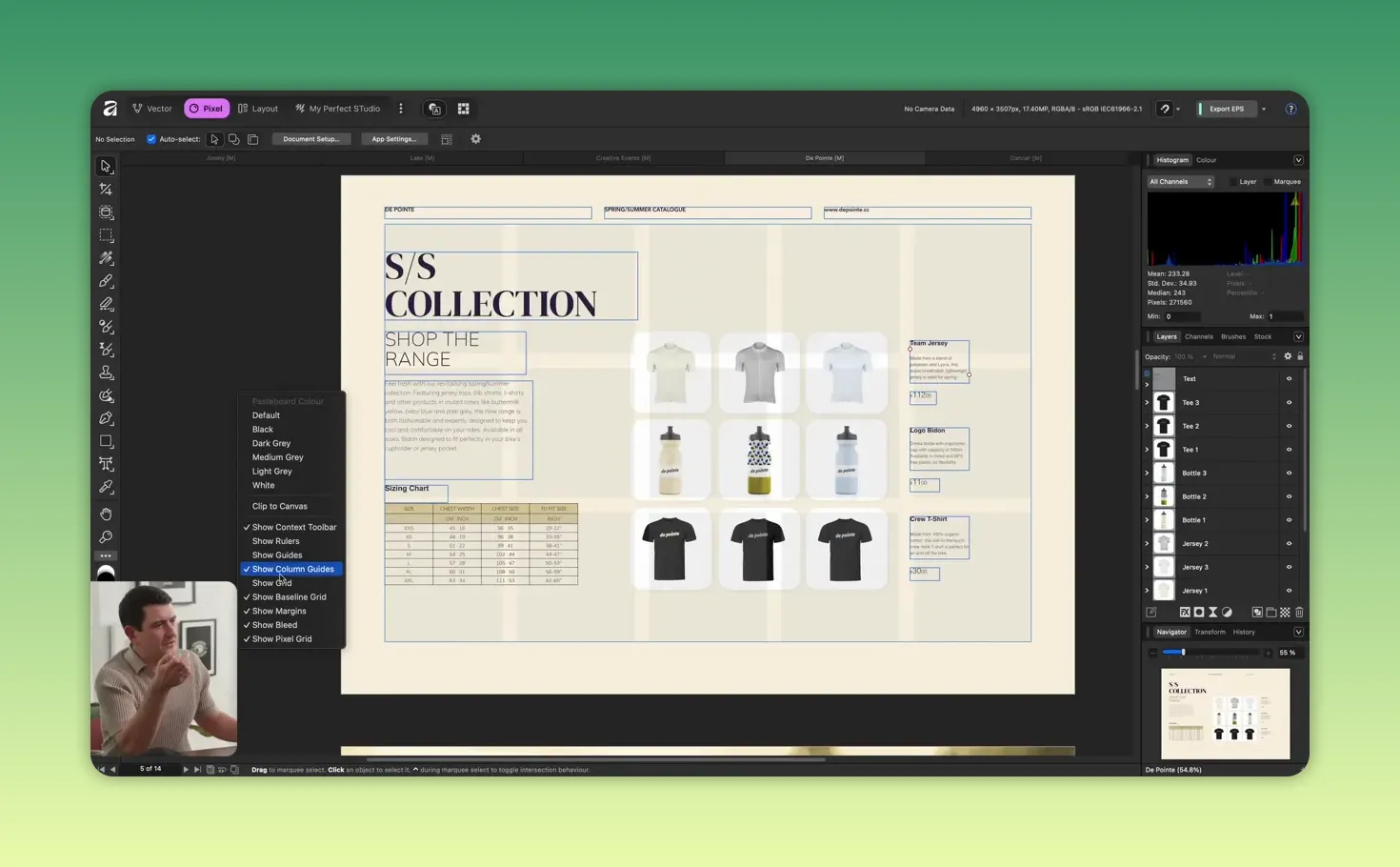Screen dimensions: 1400x867
Task: Select the Crop tool
Action: point(106,190)
